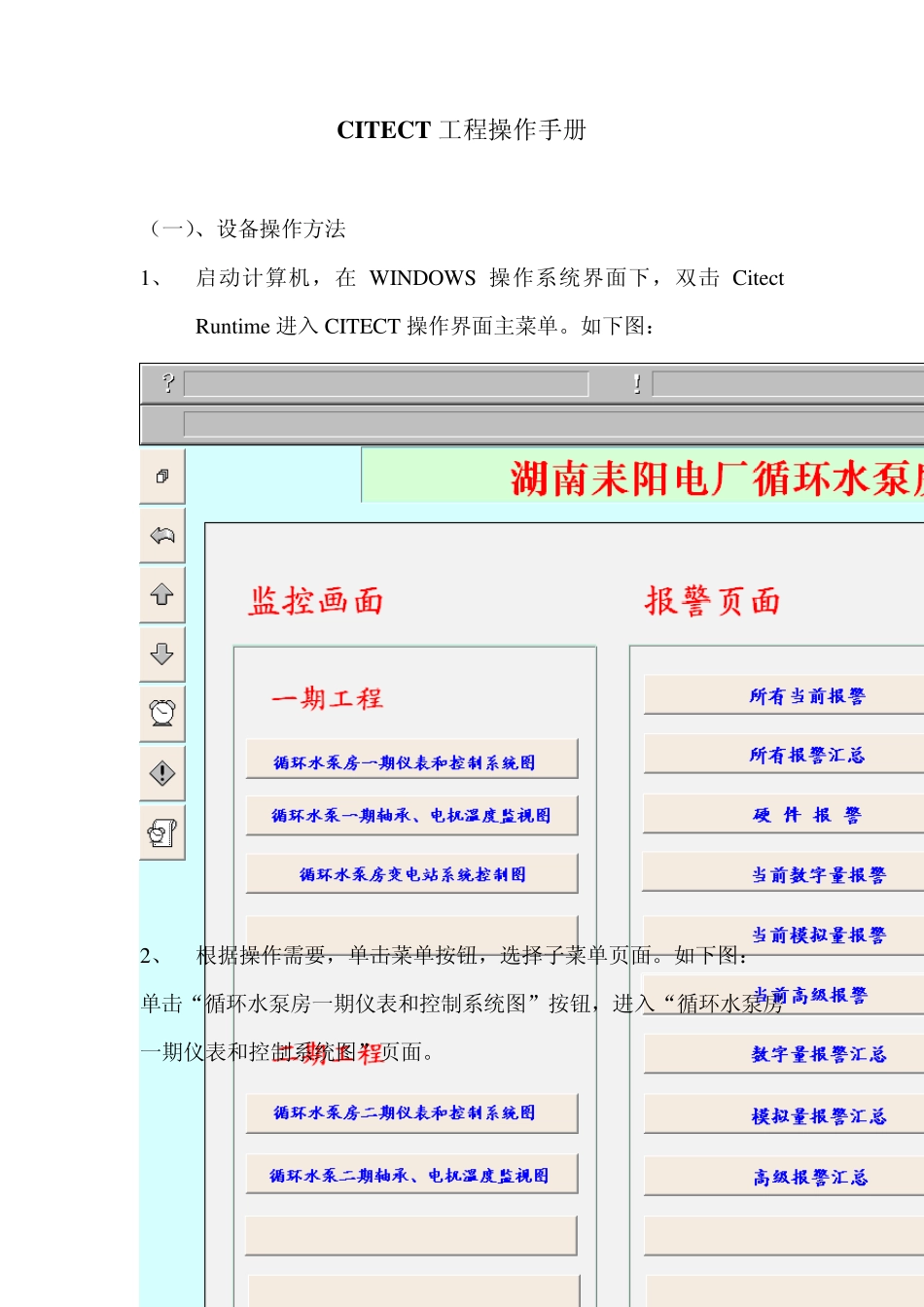Open 当前模拟量报警 page
This screenshot has height=1307, width=924.
click(x=784, y=935)
